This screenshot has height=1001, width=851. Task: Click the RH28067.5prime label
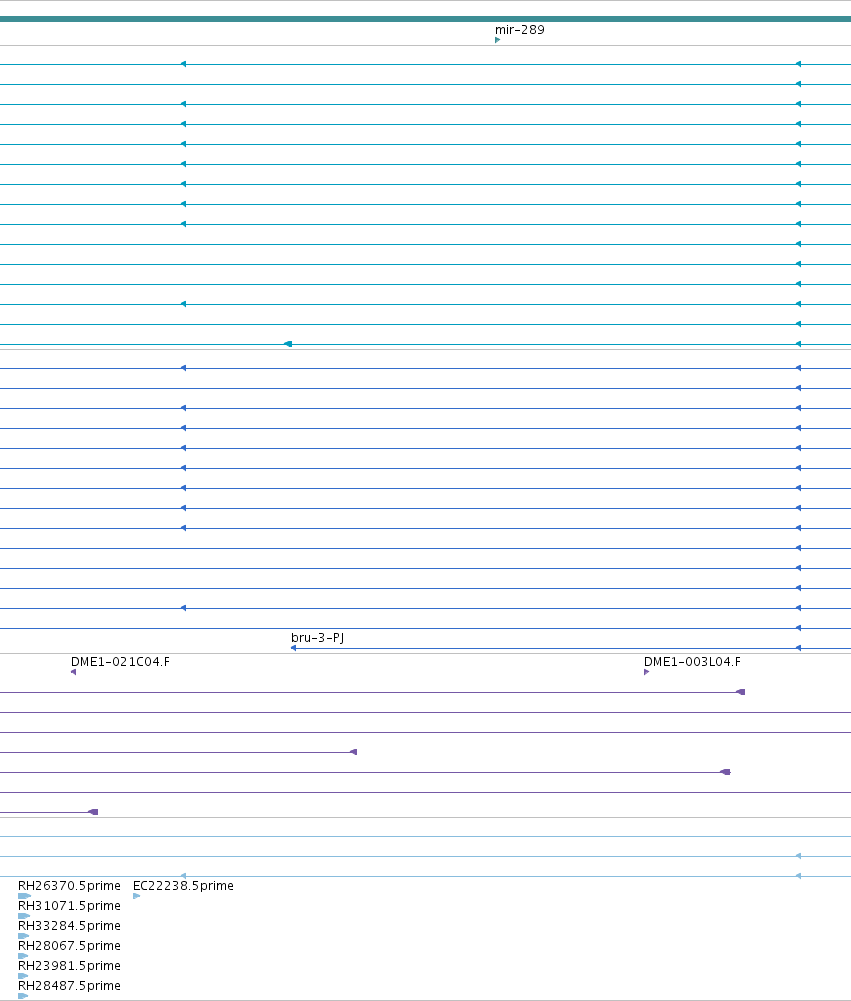[x=69, y=945]
